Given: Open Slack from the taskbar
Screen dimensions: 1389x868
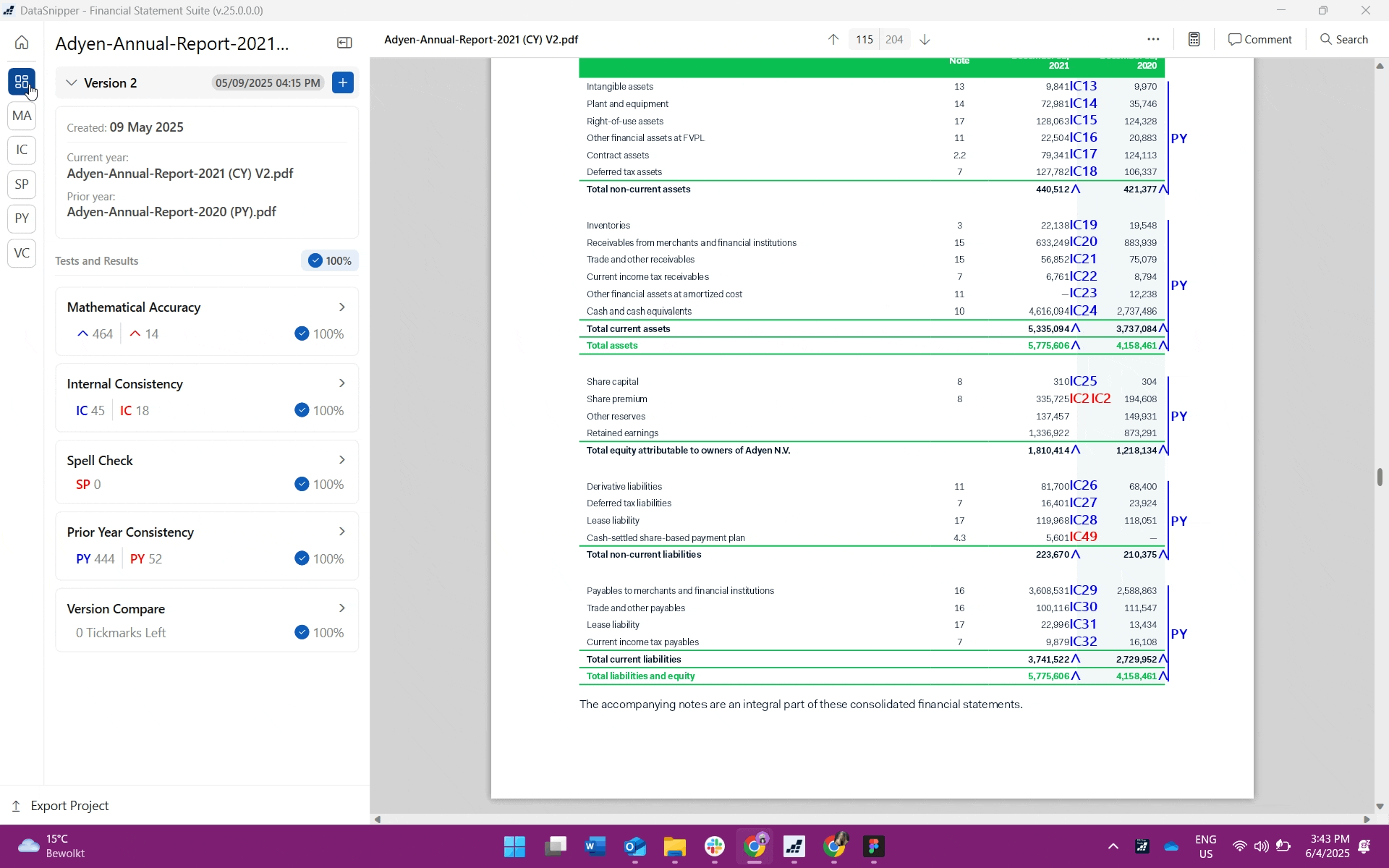Looking at the screenshot, I should point(715,846).
